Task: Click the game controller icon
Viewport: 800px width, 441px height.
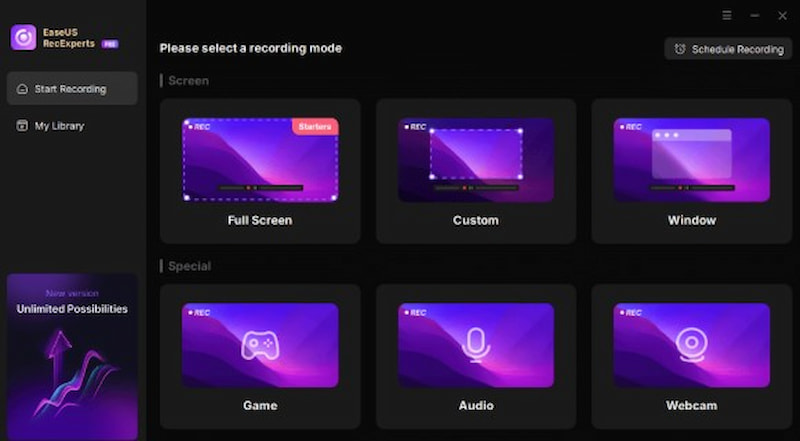Action: coord(259,345)
